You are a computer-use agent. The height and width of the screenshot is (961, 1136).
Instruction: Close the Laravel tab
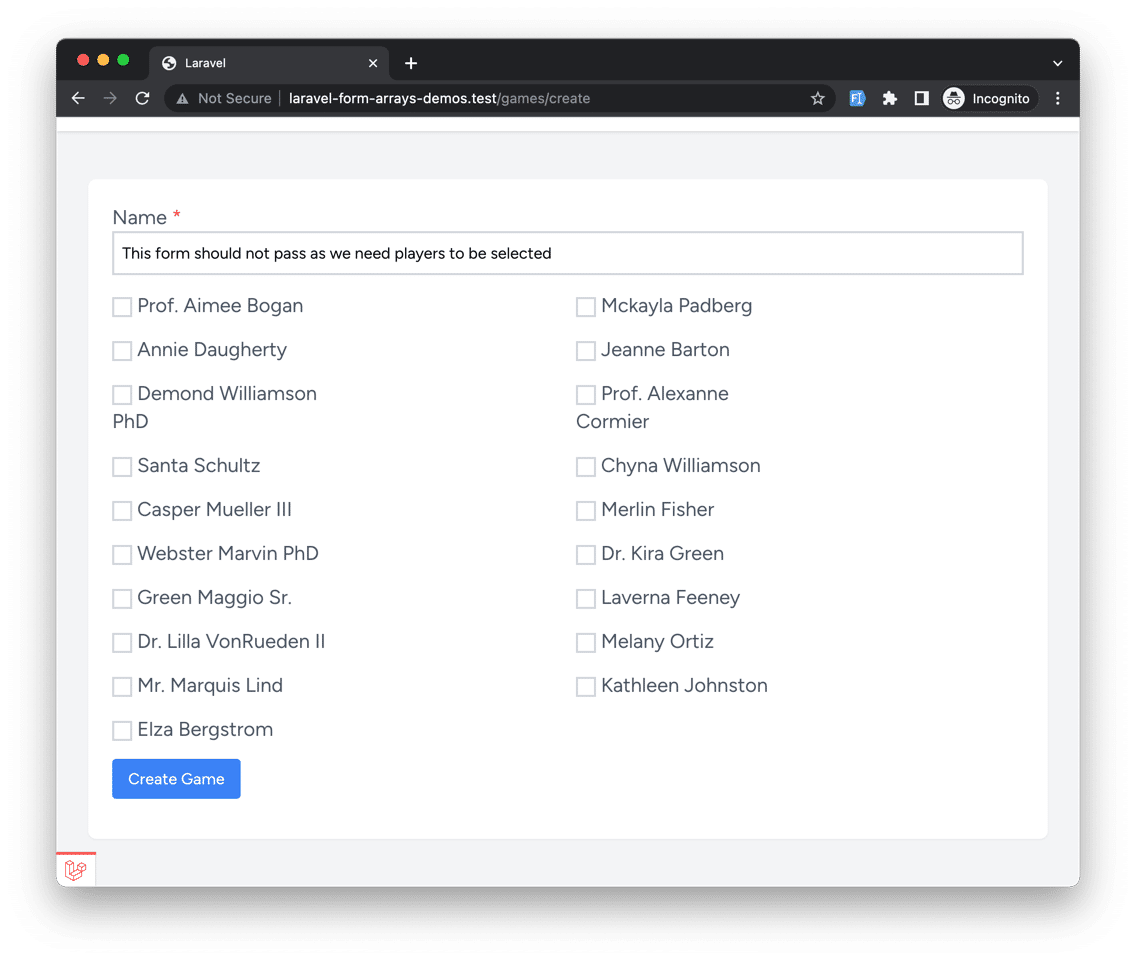[x=373, y=63]
